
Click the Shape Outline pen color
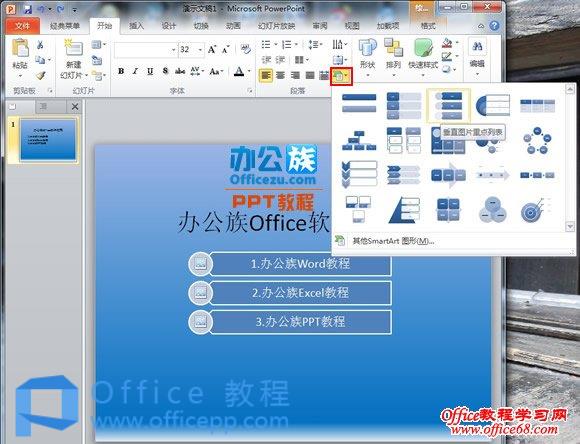pos(447,56)
